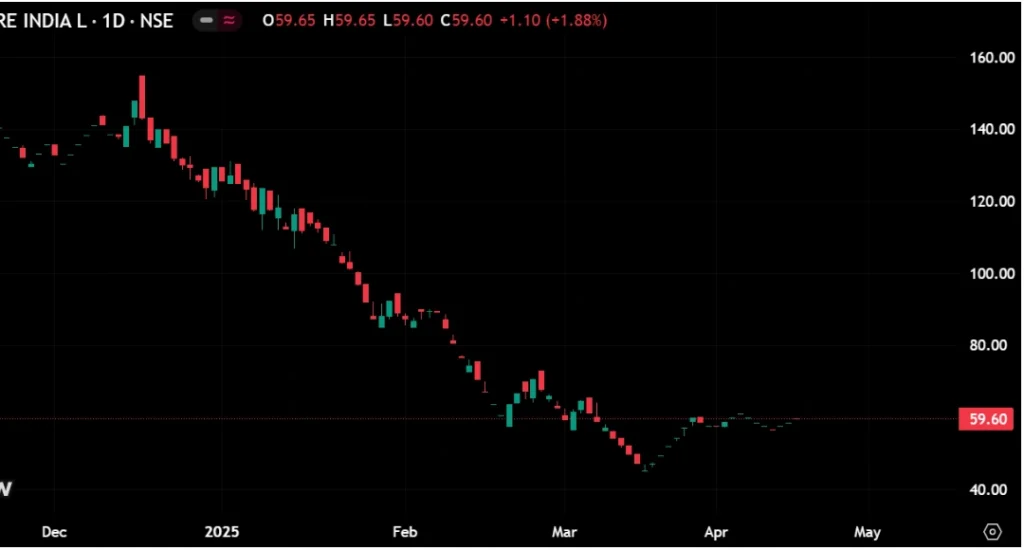1024x550 pixels.
Task: Click the 140.00 price axis label
Action: pos(992,129)
